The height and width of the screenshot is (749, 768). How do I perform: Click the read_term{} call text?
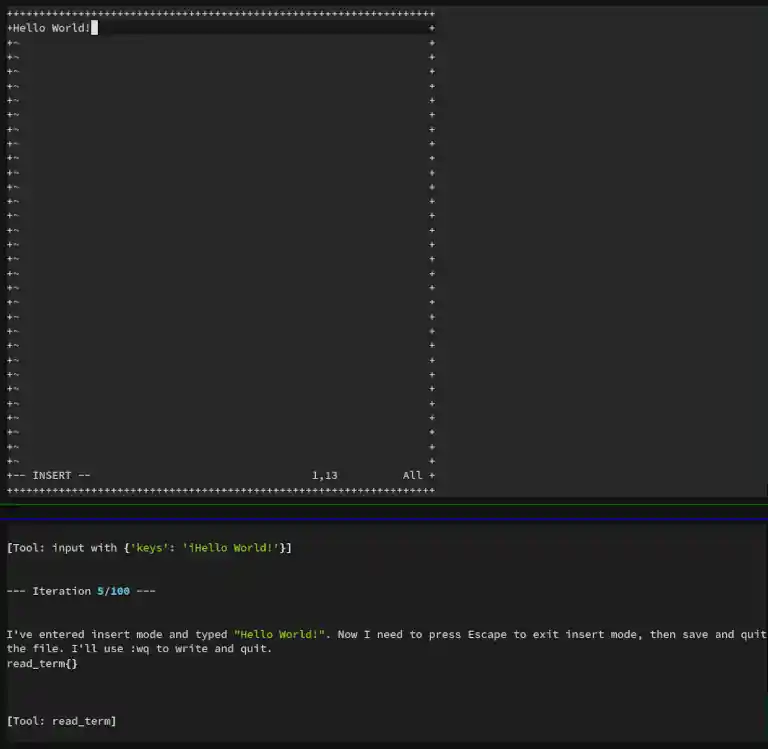coord(42,663)
